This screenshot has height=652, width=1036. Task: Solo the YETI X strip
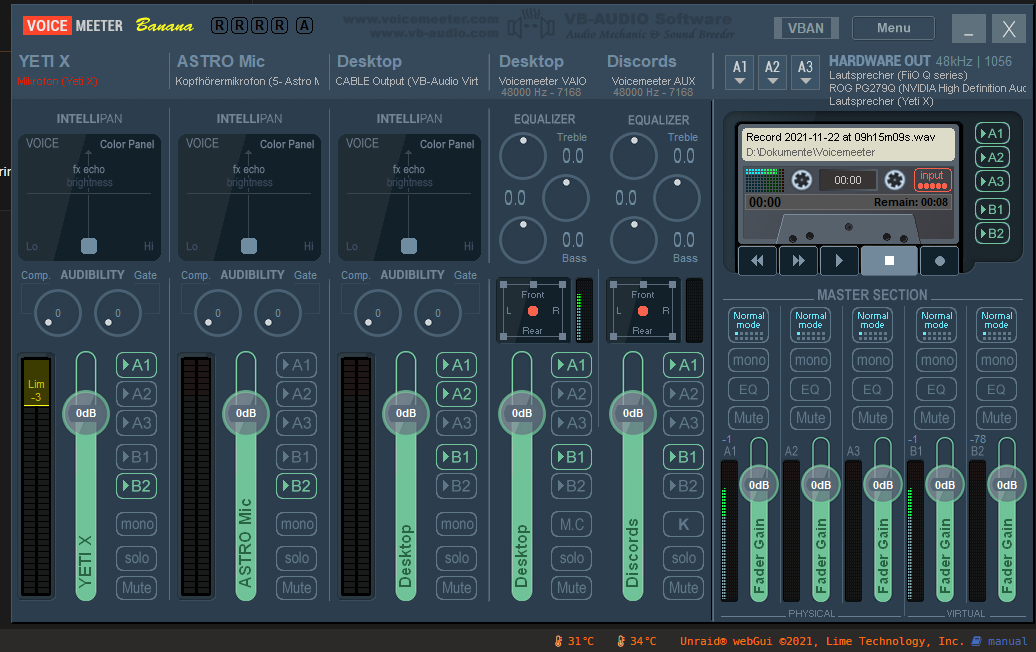(x=137, y=558)
